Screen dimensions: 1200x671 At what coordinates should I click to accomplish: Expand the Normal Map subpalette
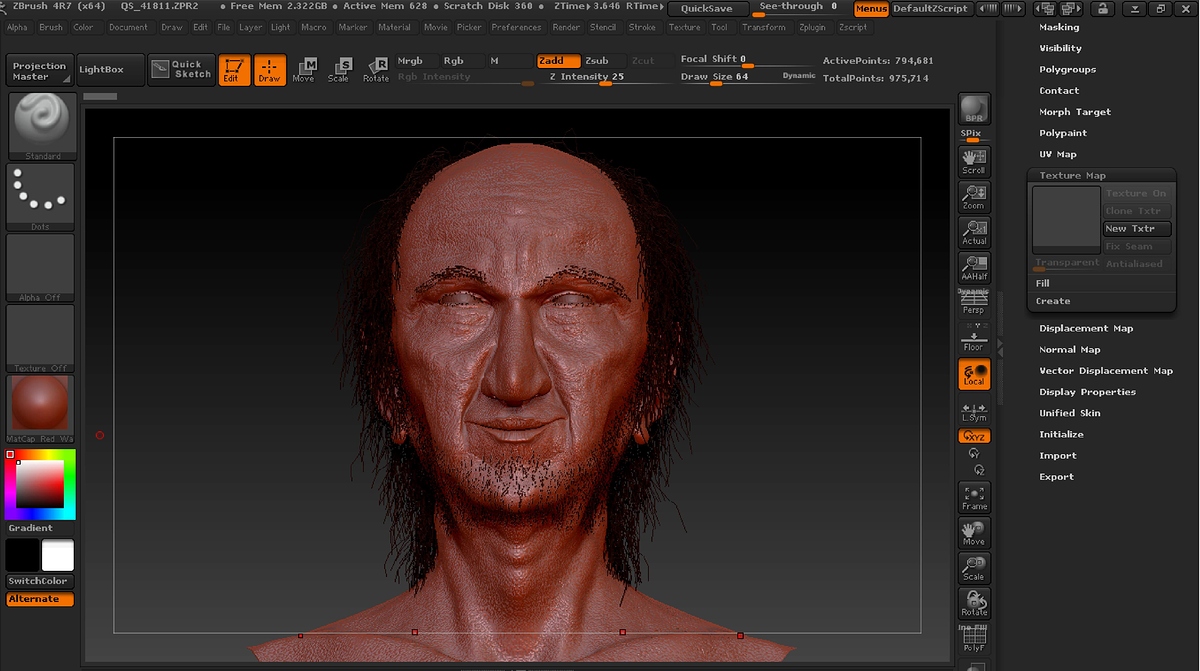1069,349
